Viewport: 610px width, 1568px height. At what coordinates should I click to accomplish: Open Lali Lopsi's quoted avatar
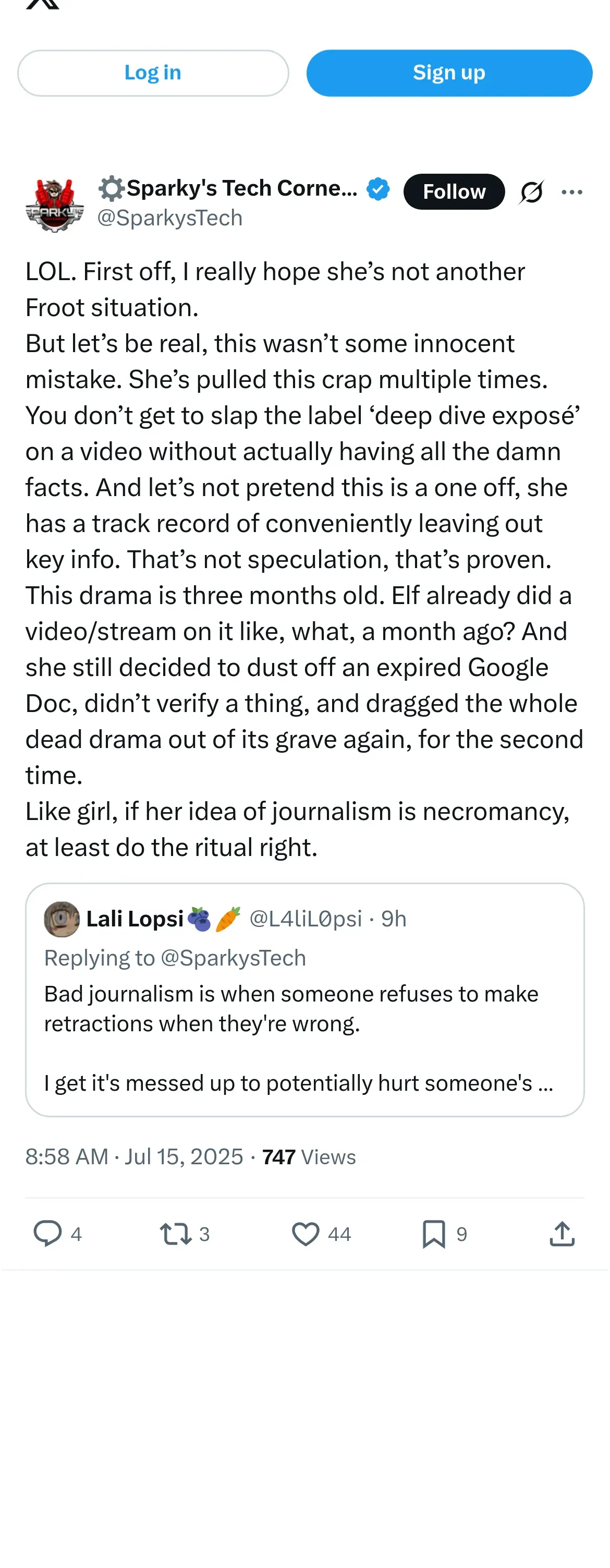tap(62, 919)
